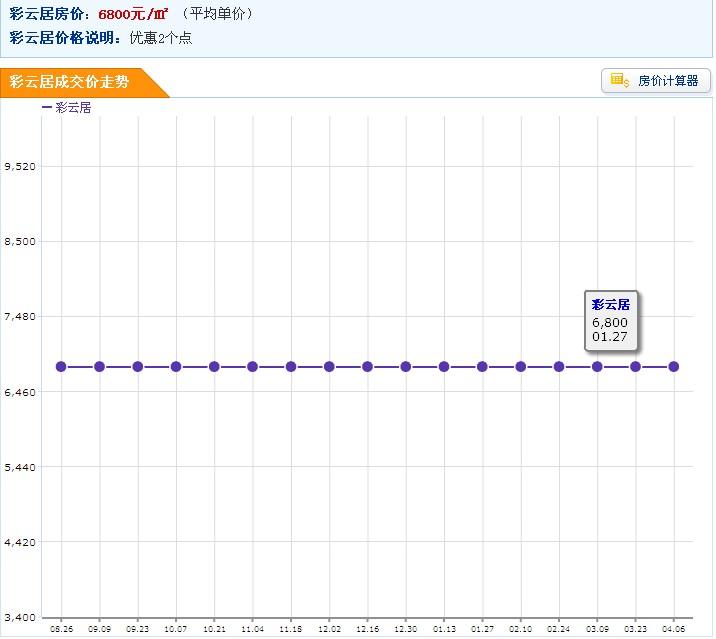Click the 8,500 y-axis label
Viewport: 716px width, 639px height.
pos(20,242)
